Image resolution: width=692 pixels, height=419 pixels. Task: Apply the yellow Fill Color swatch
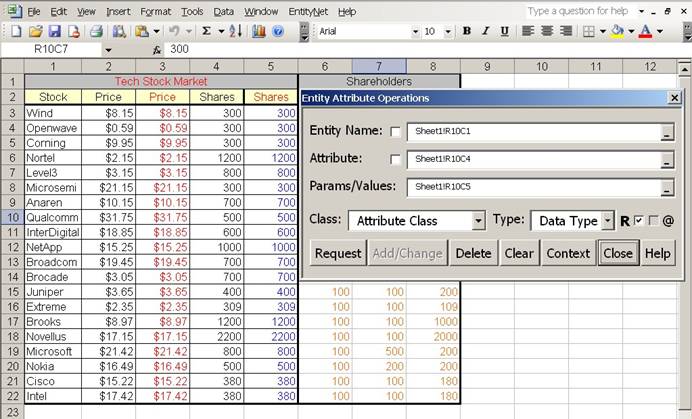pyautogui.click(x=618, y=31)
